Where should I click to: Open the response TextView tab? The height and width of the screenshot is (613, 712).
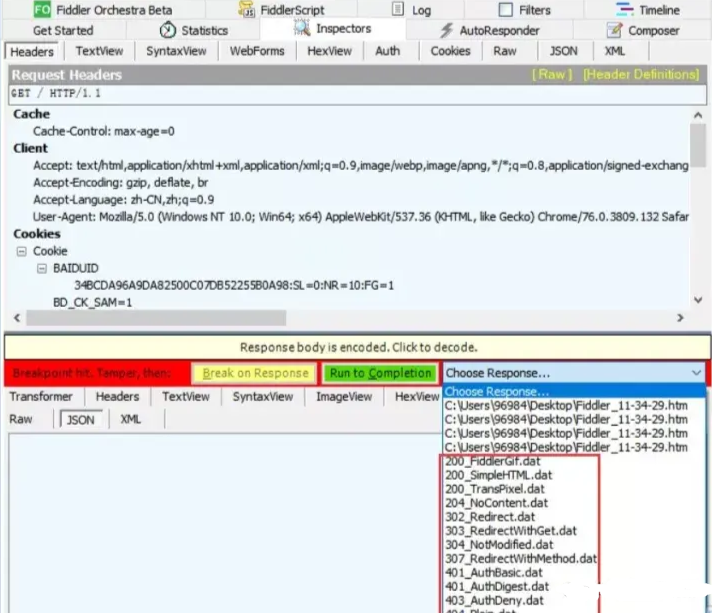point(186,396)
